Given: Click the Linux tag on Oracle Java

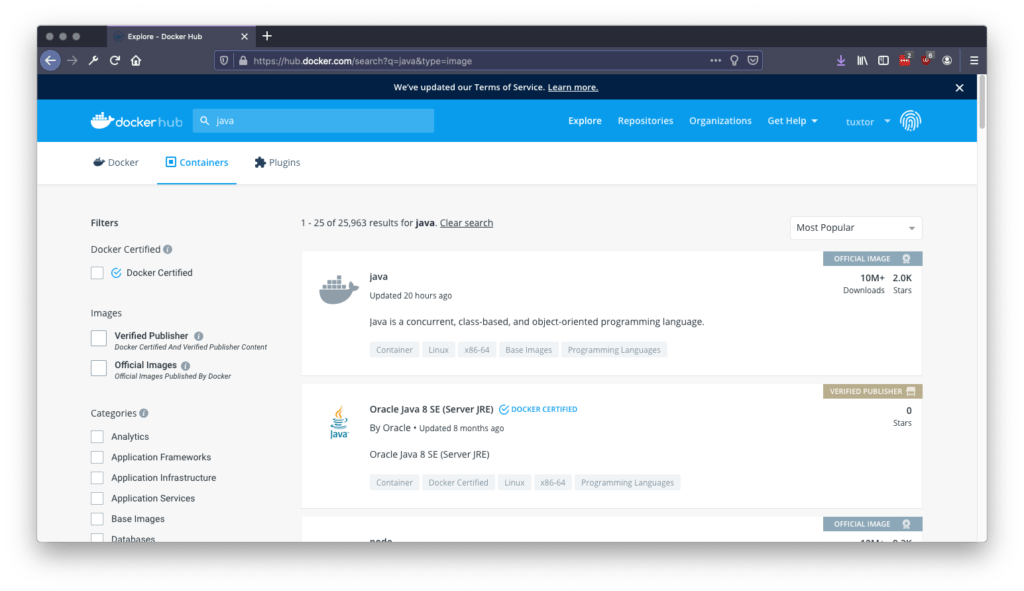Looking at the screenshot, I should click(514, 483).
